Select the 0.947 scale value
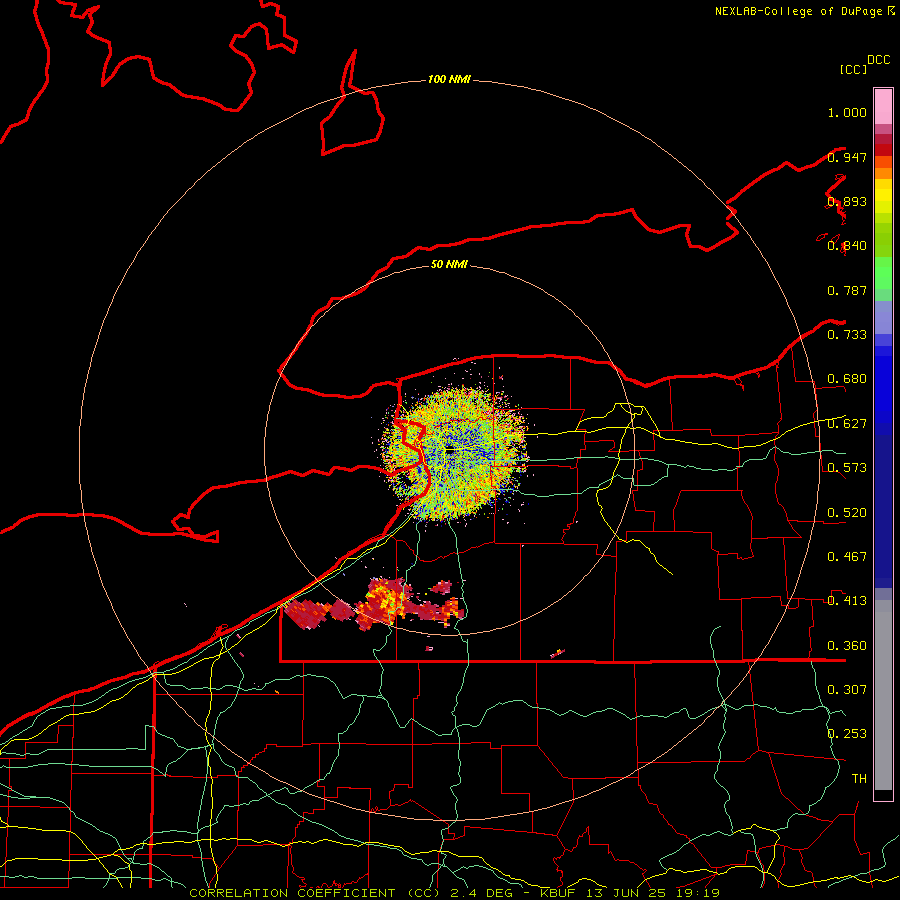Viewport: 900px width, 900px height. point(847,157)
